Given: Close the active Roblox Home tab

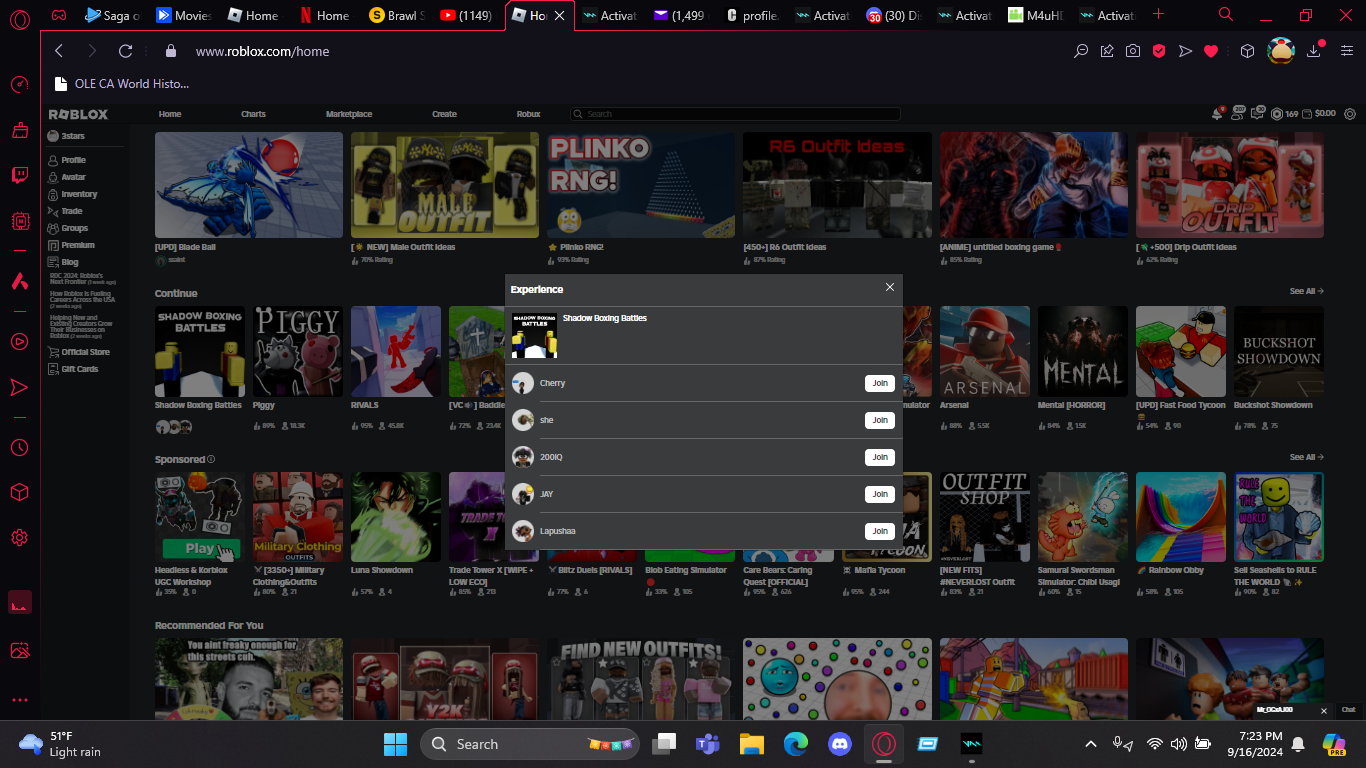Looking at the screenshot, I should point(560,16).
